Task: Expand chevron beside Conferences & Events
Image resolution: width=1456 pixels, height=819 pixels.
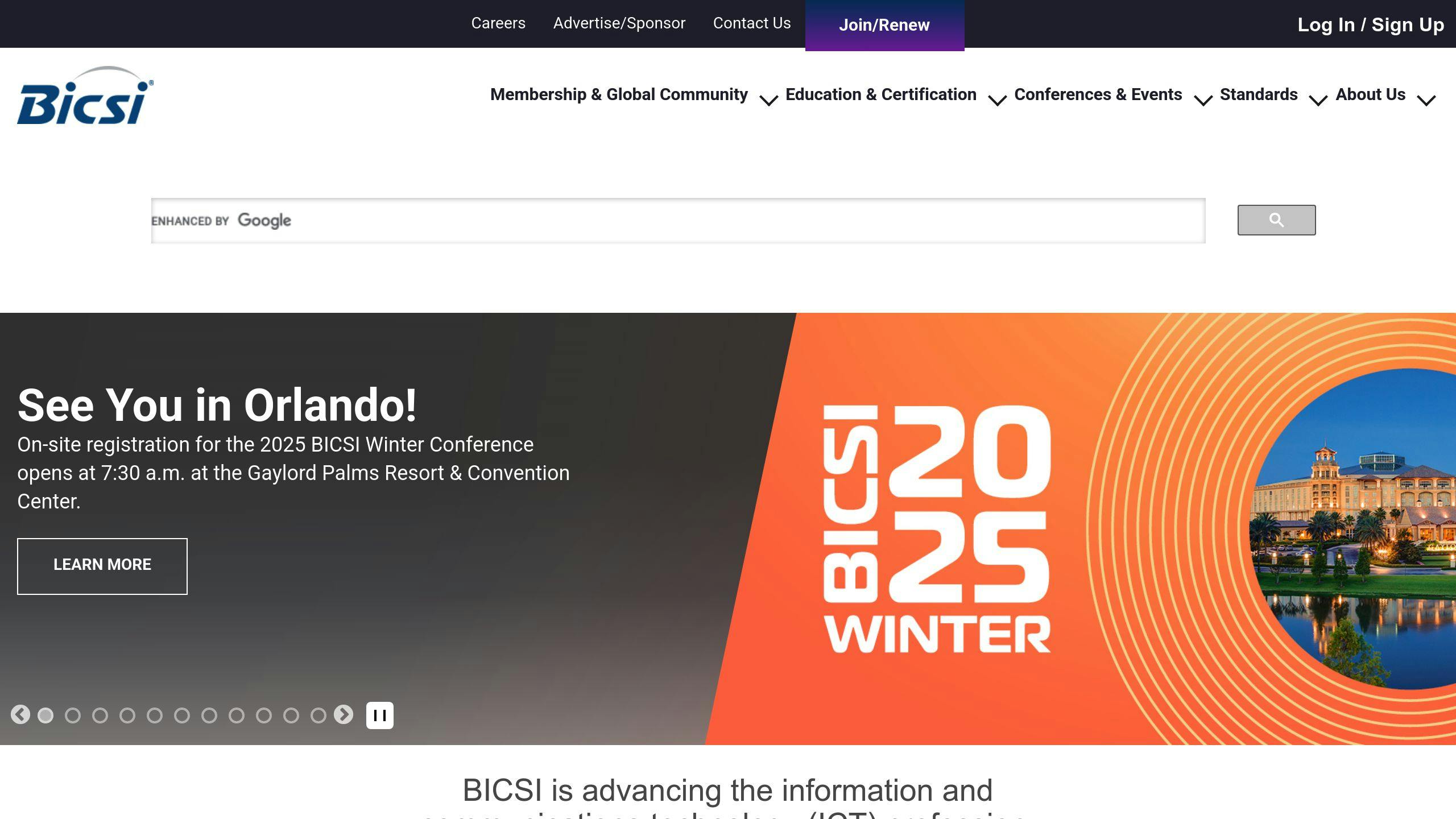Action: coord(1203,101)
